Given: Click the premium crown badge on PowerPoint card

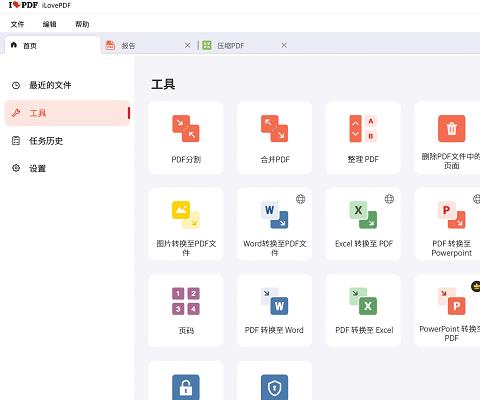Looking at the screenshot, I should [x=476, y=286].
